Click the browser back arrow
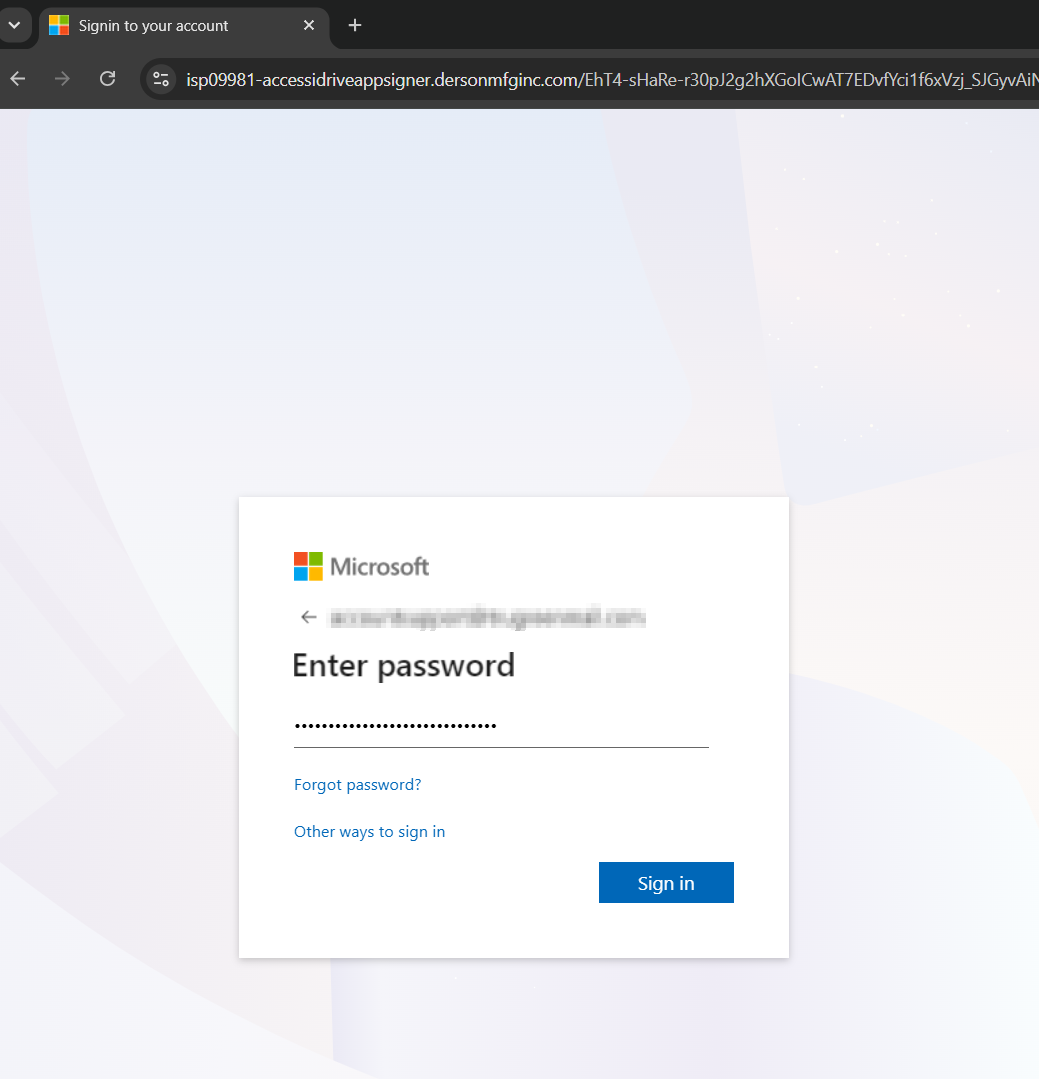Image resolution: width=1039 pixels, height=1079 pixels. 18,79
